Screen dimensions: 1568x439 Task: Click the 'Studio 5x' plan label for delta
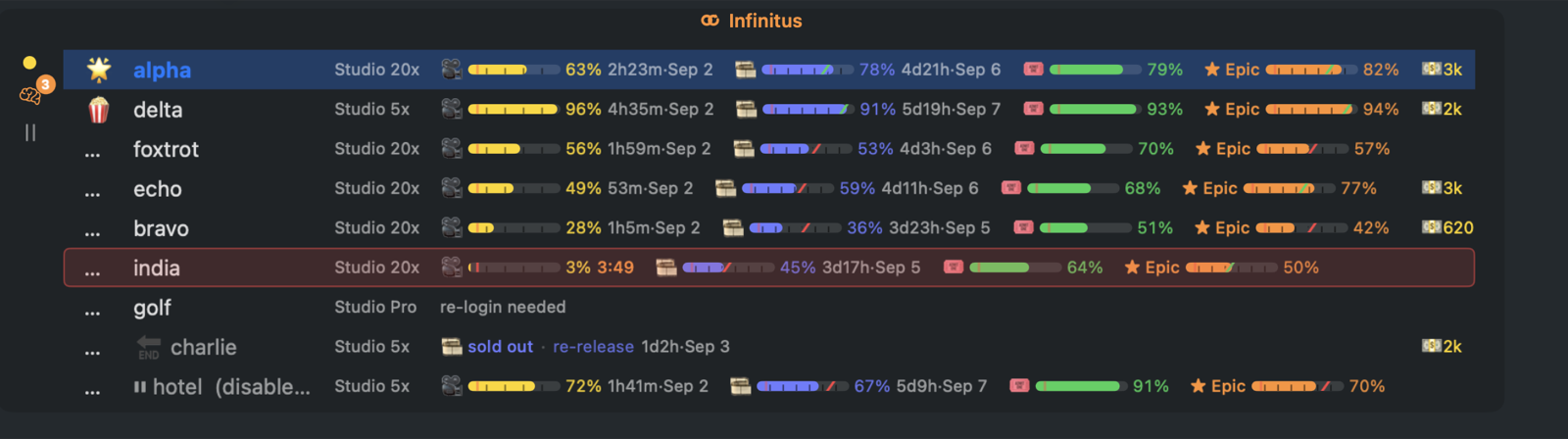coord(372,109)
